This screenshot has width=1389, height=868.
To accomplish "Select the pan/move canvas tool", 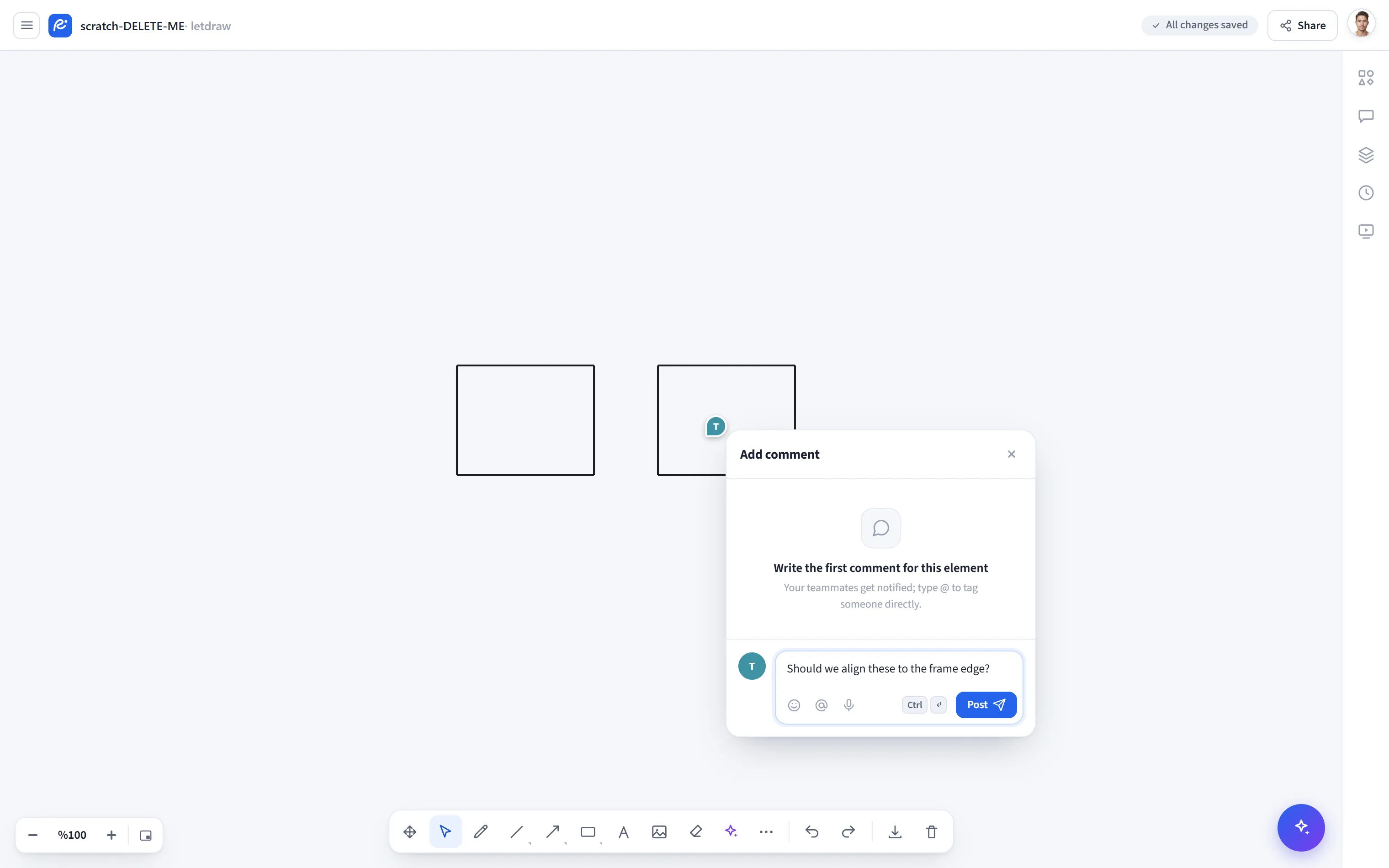I will coord(410,831).
